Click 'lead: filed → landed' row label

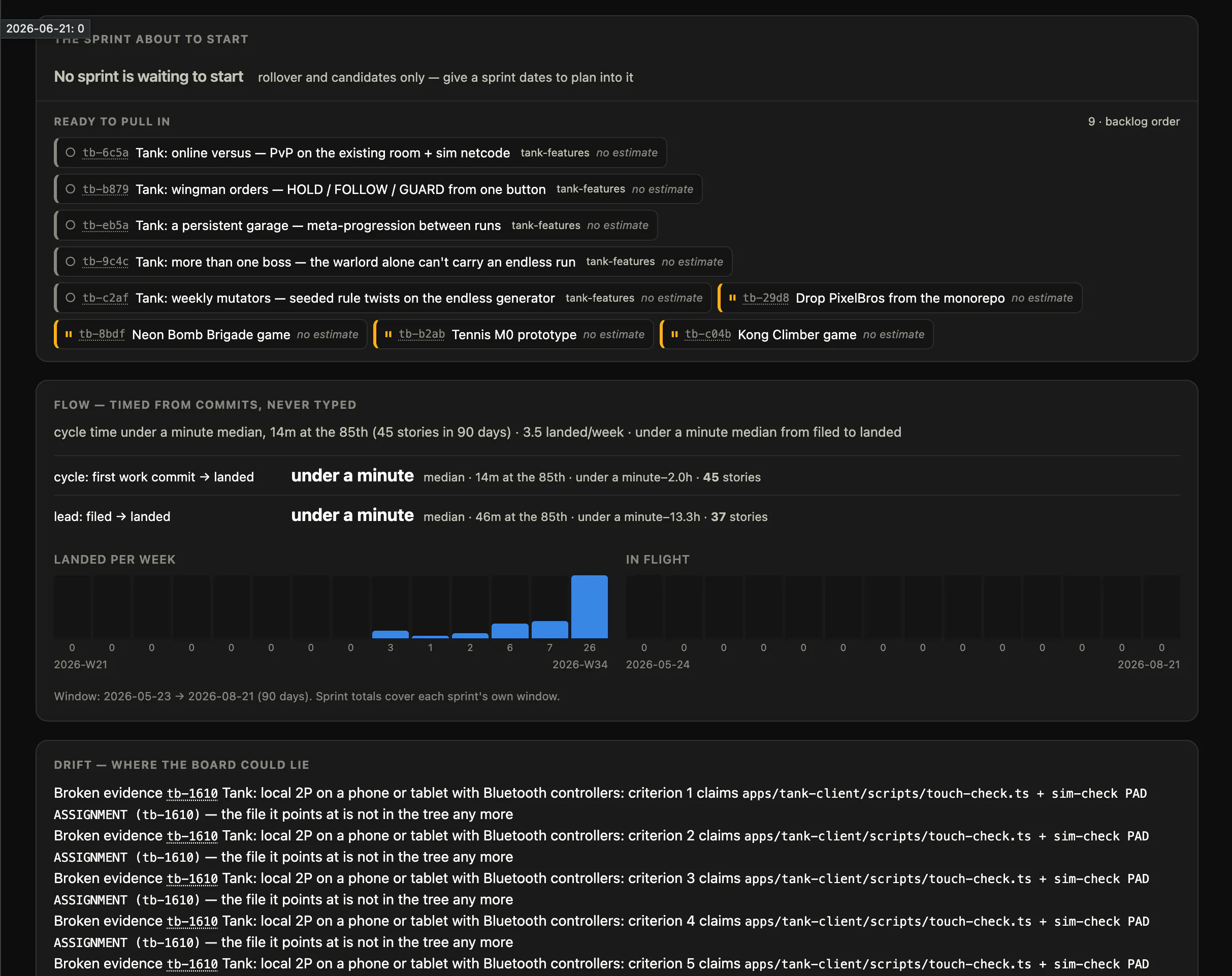point(112,516)
